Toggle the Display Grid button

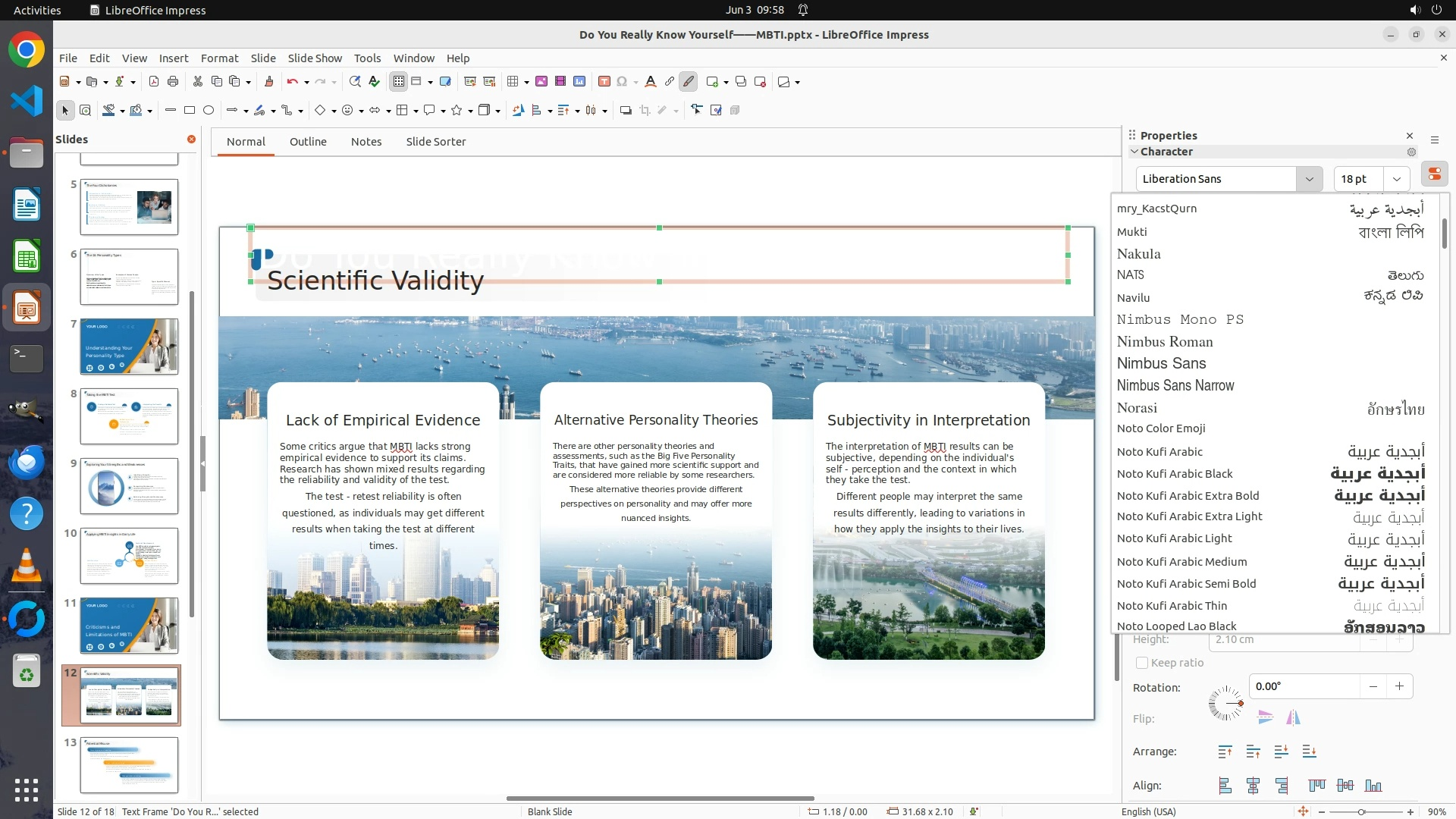(x=398, y=82)
